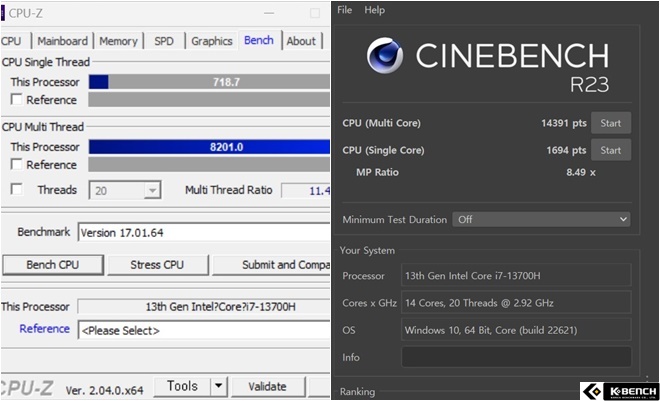660x401 pixels.
Task: Start the CPU Multi Core test
Action: [611, 123]
